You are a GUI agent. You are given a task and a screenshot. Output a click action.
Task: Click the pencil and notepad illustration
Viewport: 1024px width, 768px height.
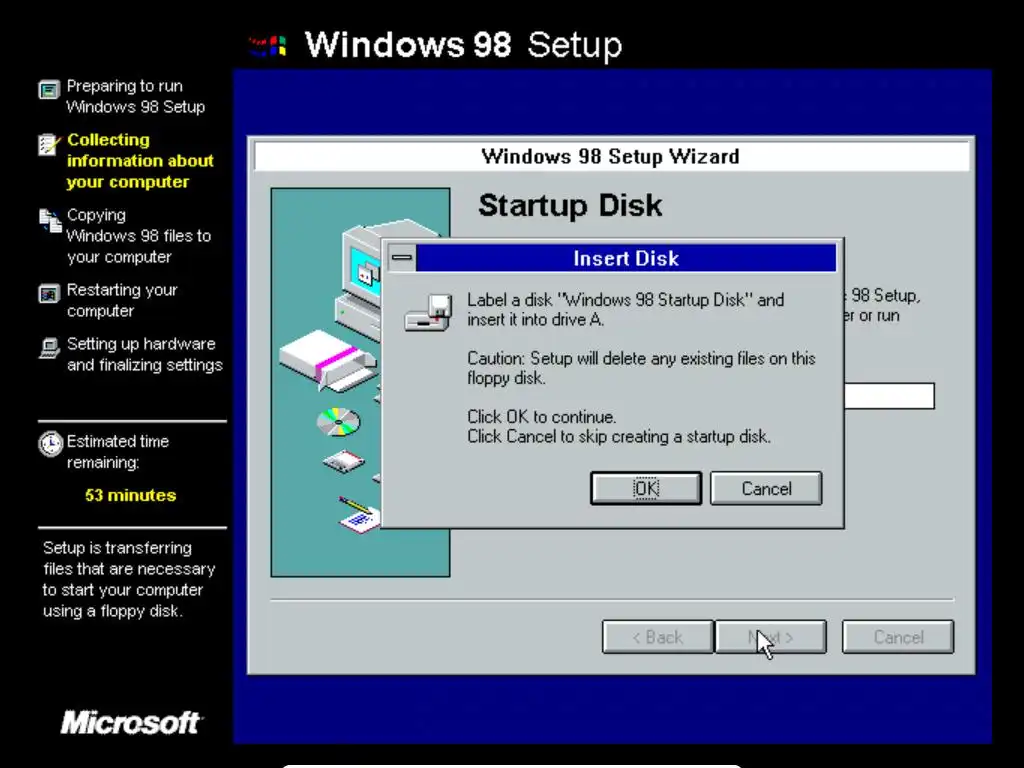click(359, 514)
